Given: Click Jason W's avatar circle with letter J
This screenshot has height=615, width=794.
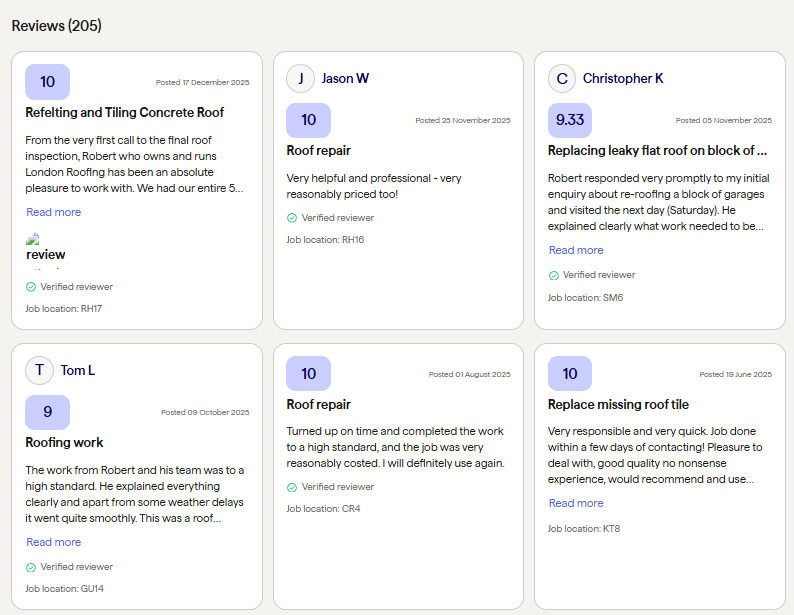Looking at the screenshot, I should [x=300, y=78].
